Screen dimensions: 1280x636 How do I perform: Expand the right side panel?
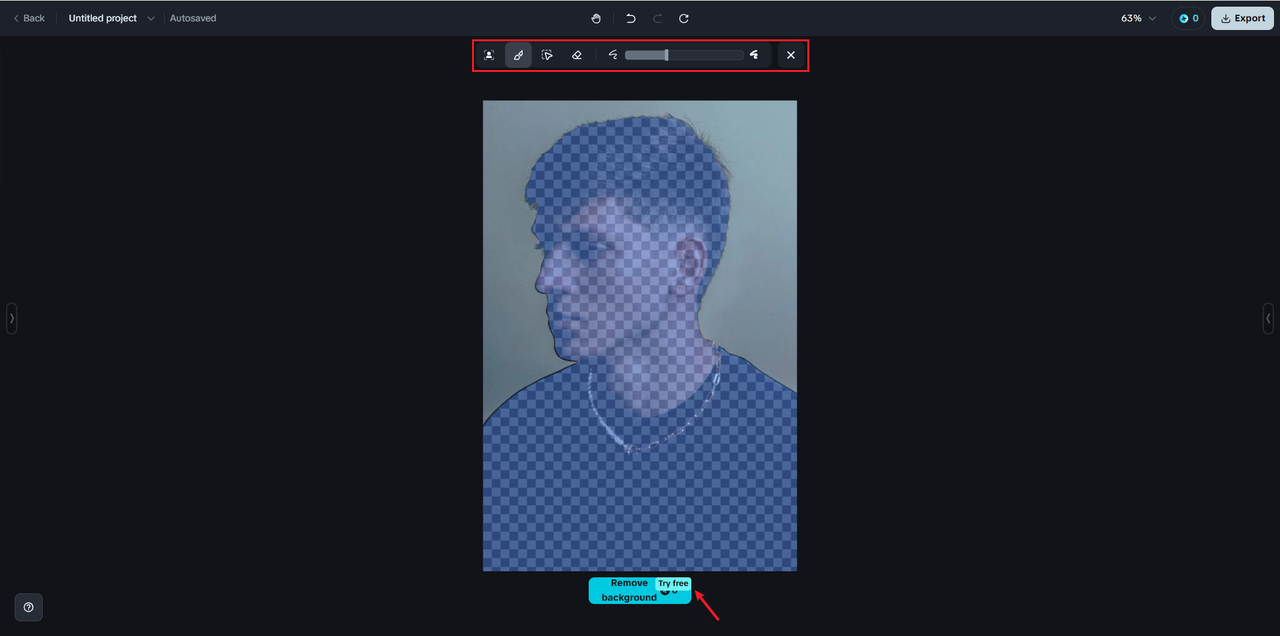coord(1268,318)
